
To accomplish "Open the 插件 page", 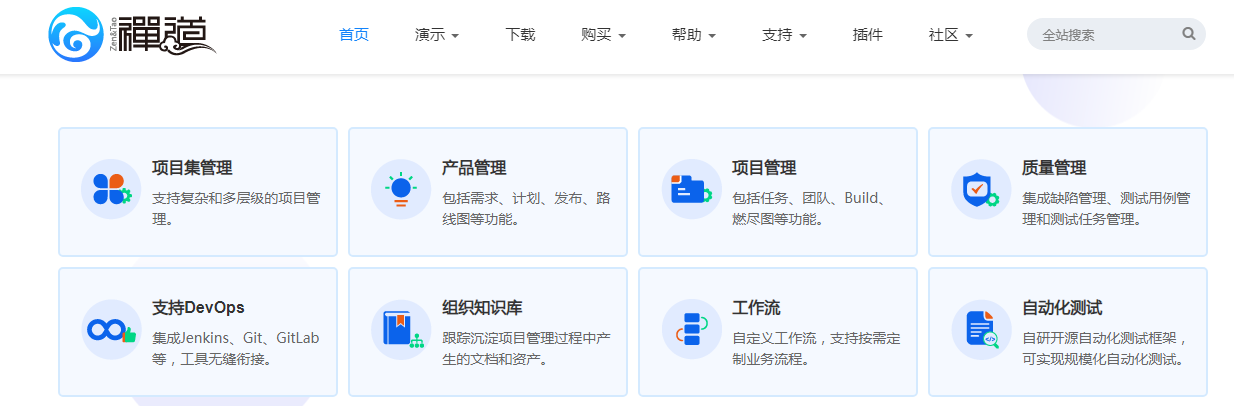I will (x=867, y=34).
